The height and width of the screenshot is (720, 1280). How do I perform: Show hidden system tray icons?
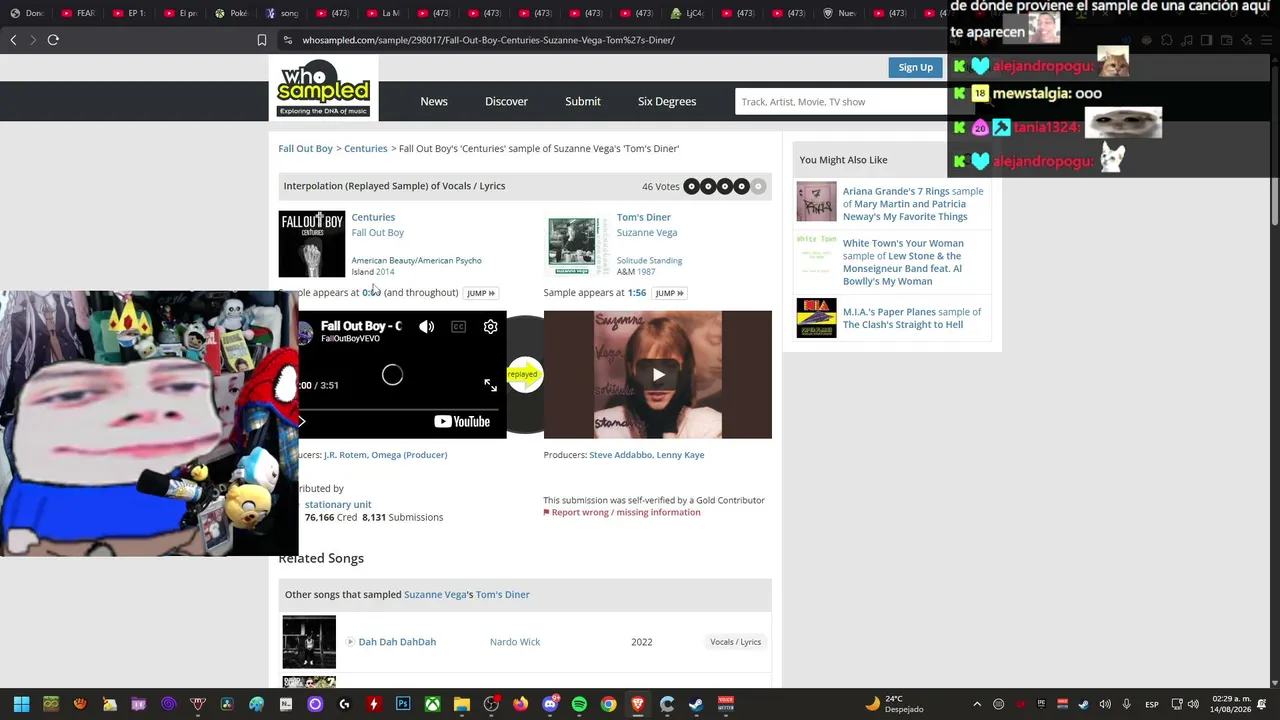point(977,704)
